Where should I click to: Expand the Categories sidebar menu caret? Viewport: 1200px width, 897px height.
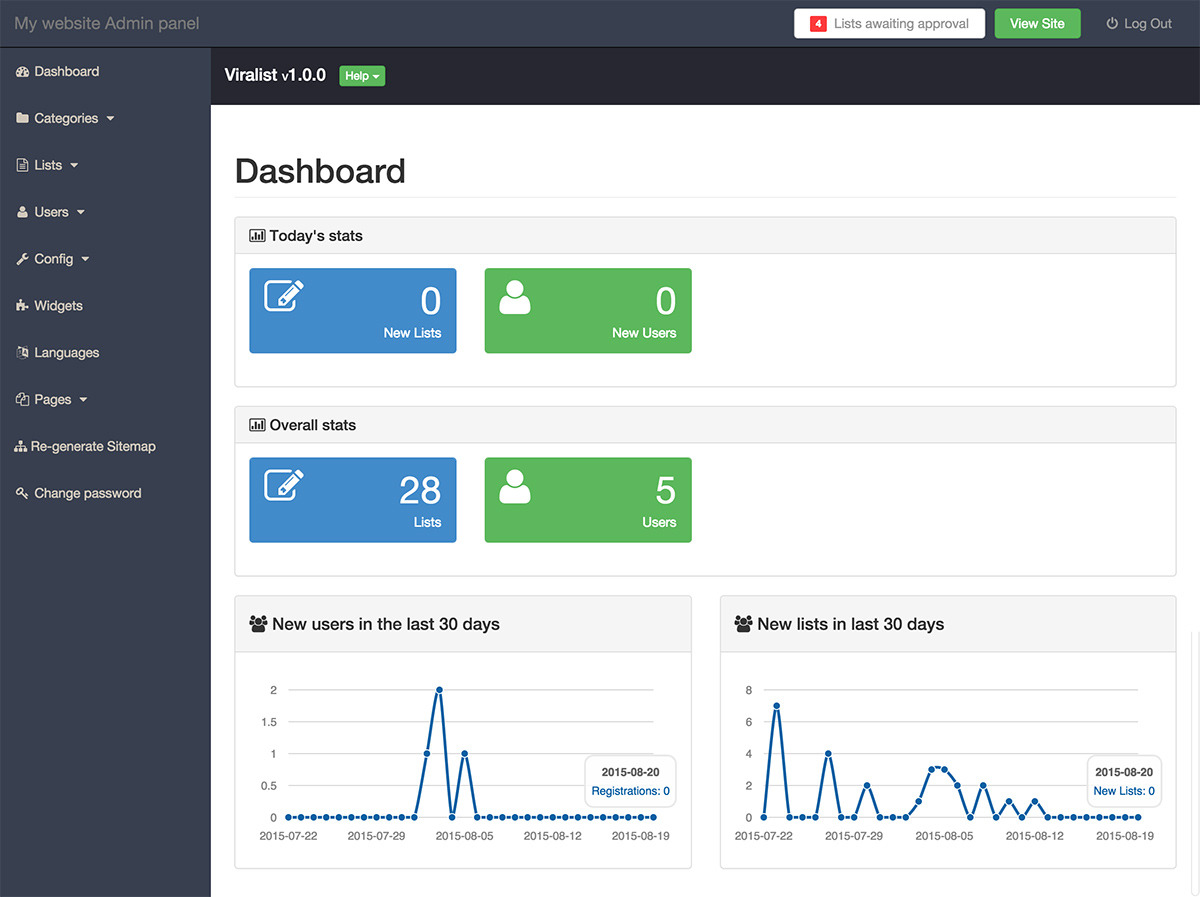coord(110,119)
